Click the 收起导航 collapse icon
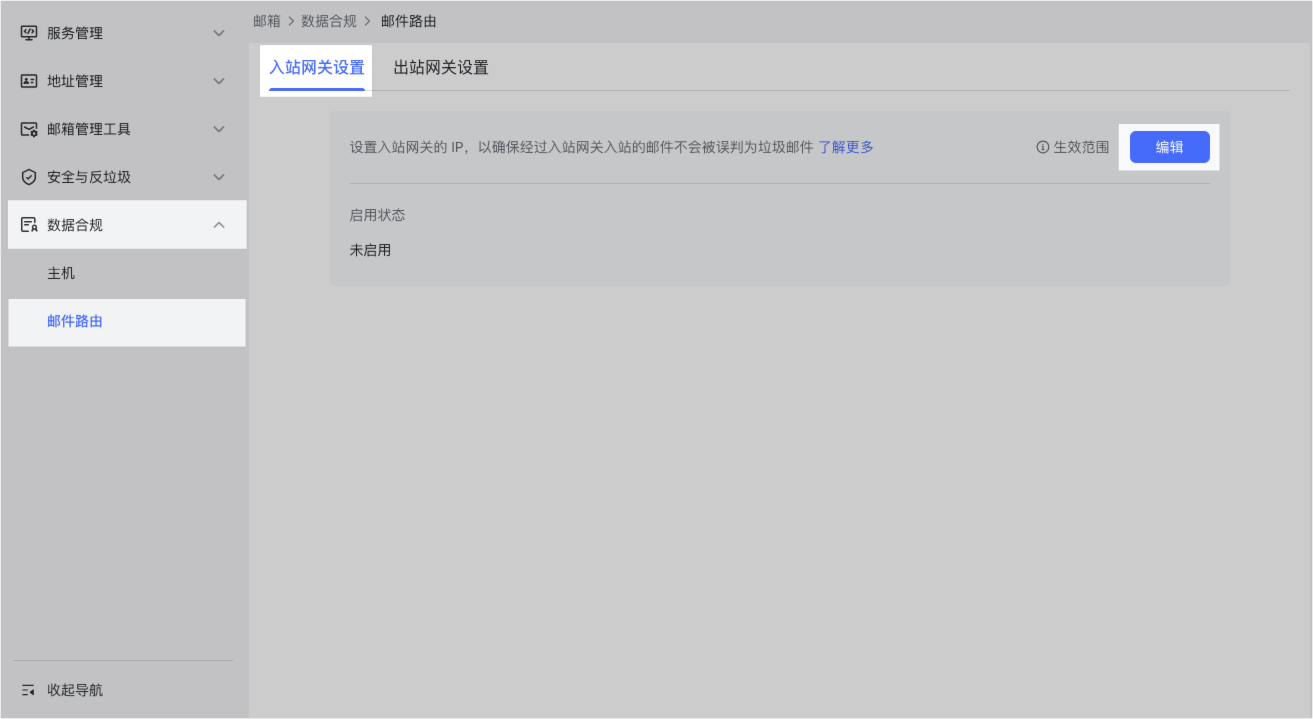 click(29, 690)
